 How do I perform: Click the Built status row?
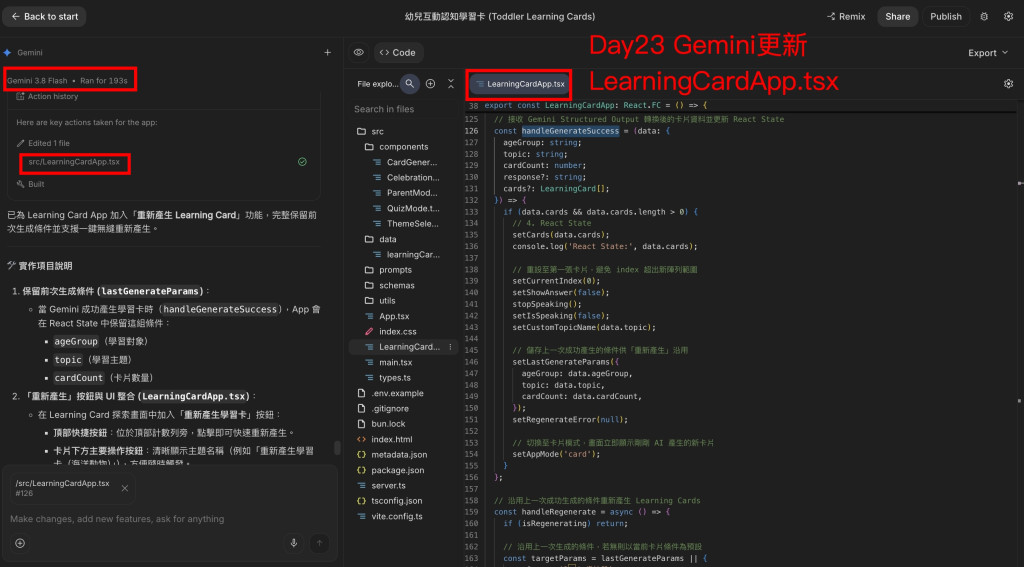click(31, 184)
